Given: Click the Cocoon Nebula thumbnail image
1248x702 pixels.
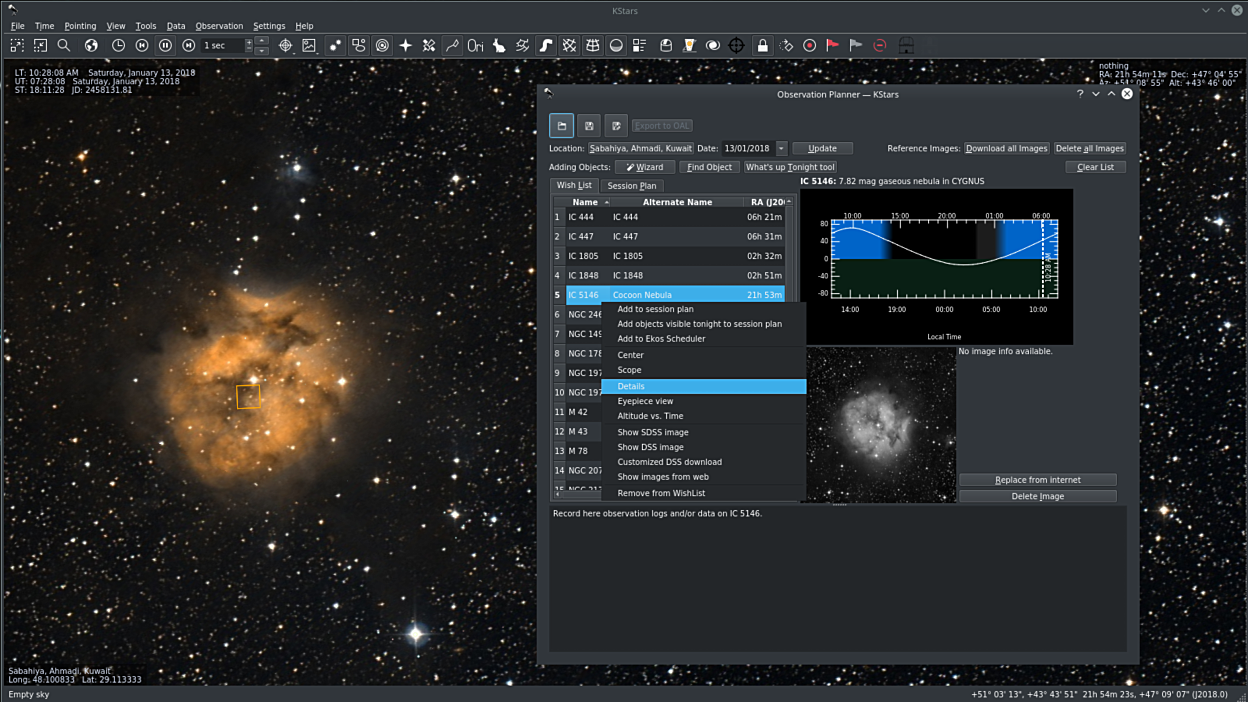Looking at the screenshot, I should tap(881, 425).
